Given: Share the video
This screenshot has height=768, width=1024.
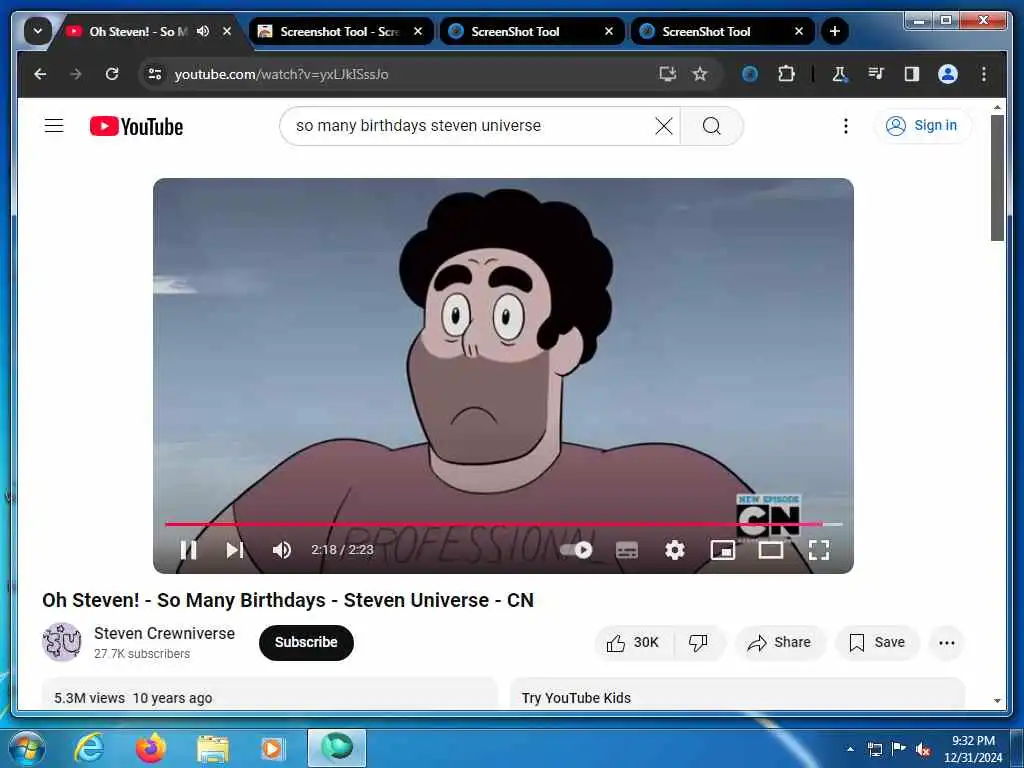Looking at the screenshot, I should click(x=780, y=643).
